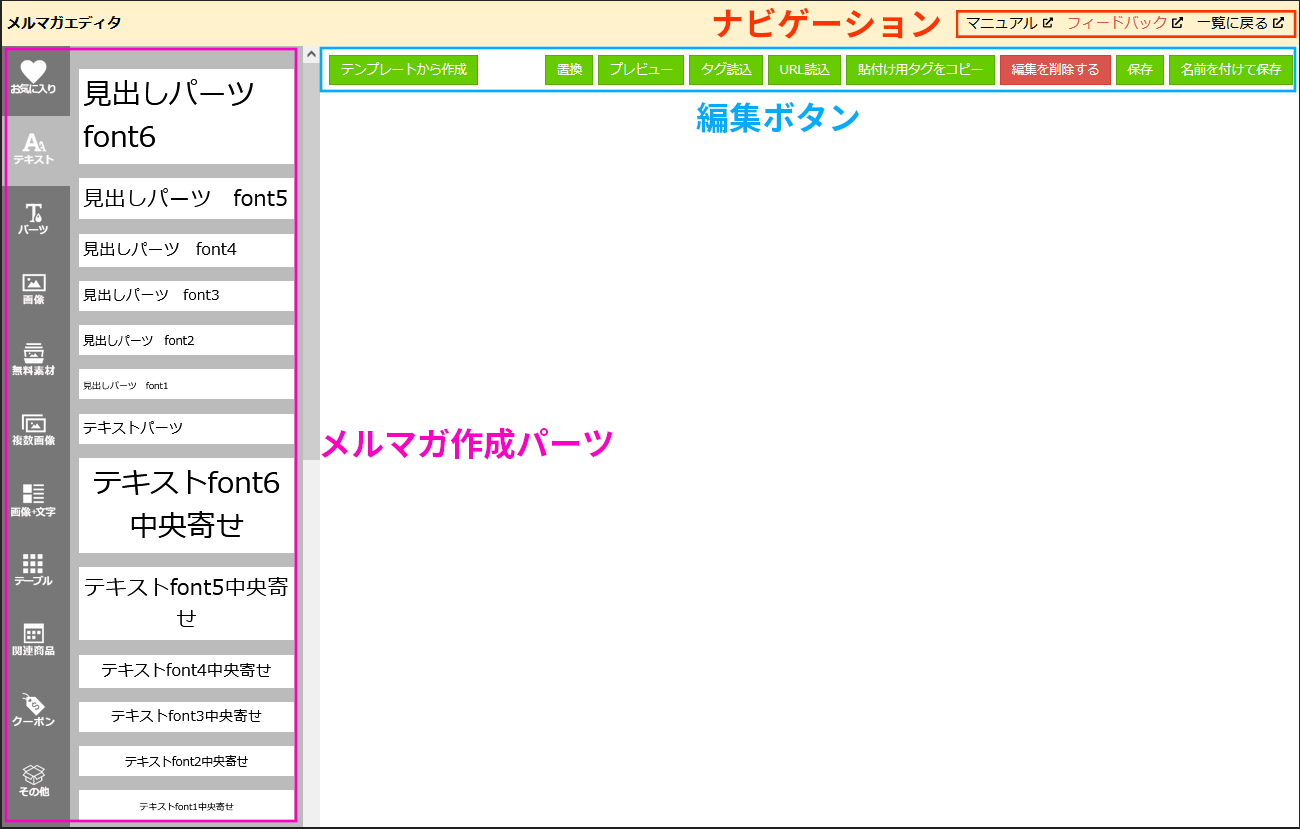1300x829 pixels.
Task: Select the 画像 image icon
Action: pos(34,290)
